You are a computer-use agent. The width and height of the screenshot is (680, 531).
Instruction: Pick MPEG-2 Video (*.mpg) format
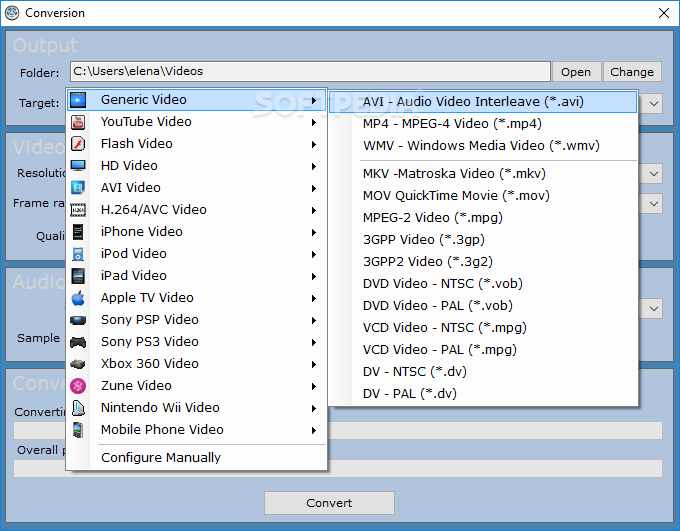(x=483, y=218)
